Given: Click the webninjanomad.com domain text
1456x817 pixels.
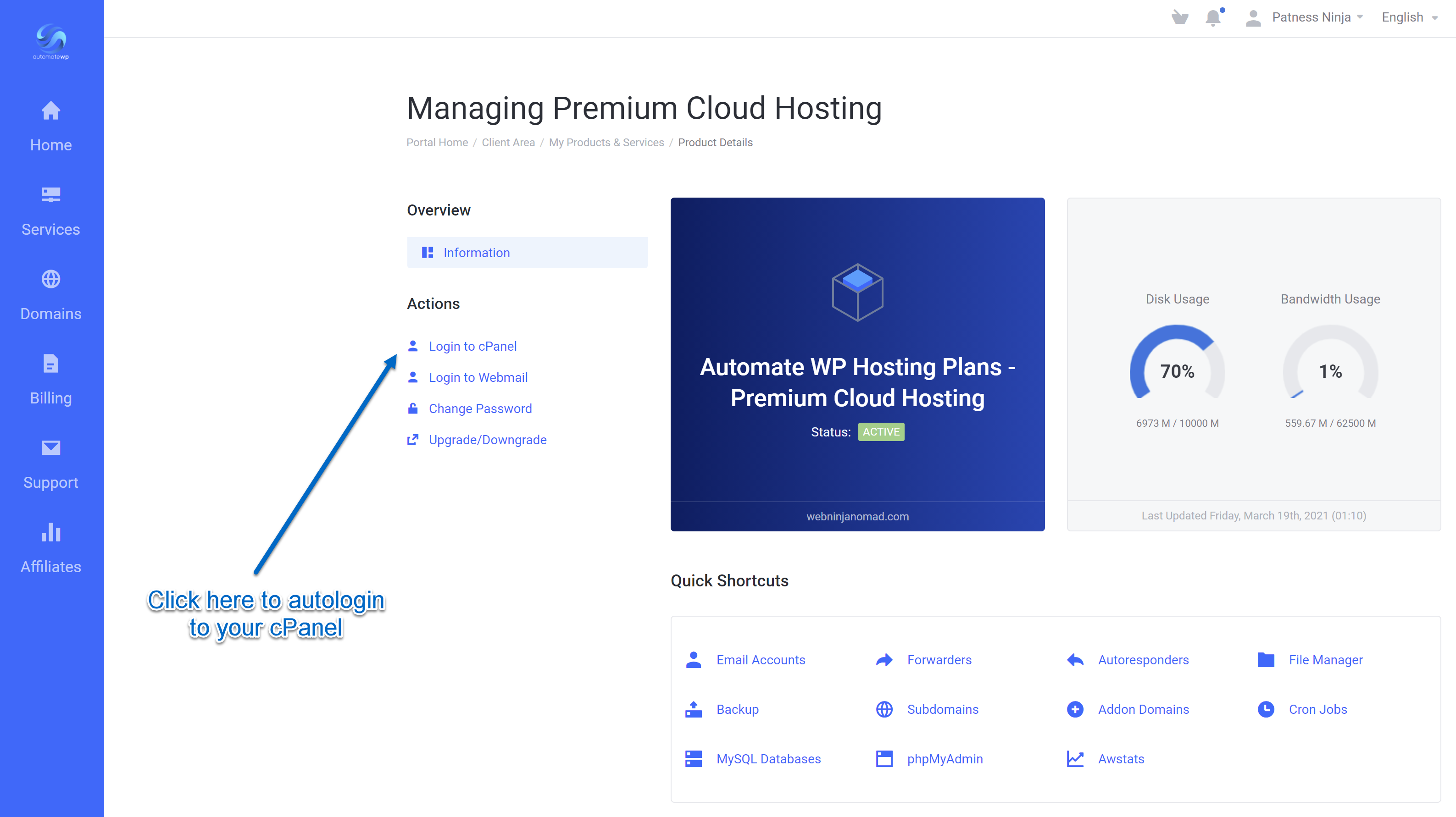Looking at the screenshot, I should (x=857, y=516).
